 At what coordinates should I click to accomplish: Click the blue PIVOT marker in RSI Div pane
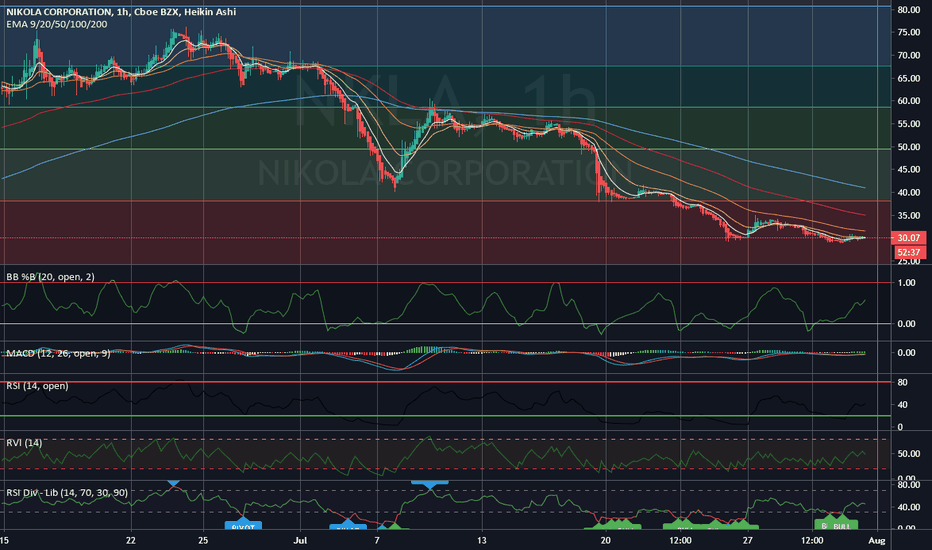click(x=243, y=525)
